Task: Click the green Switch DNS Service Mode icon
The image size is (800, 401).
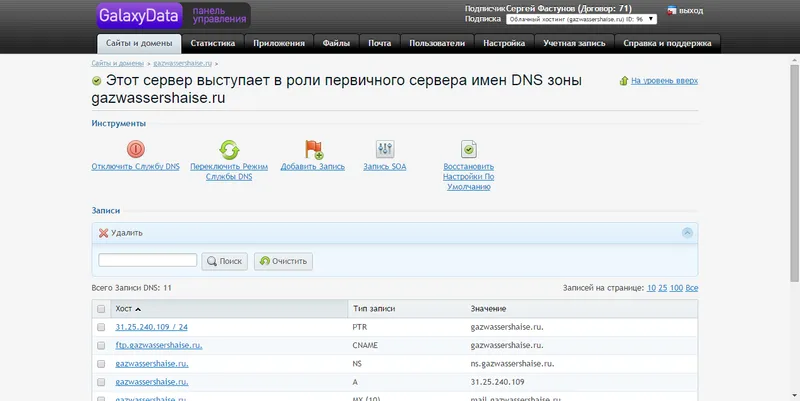Action: coord(229,150)
